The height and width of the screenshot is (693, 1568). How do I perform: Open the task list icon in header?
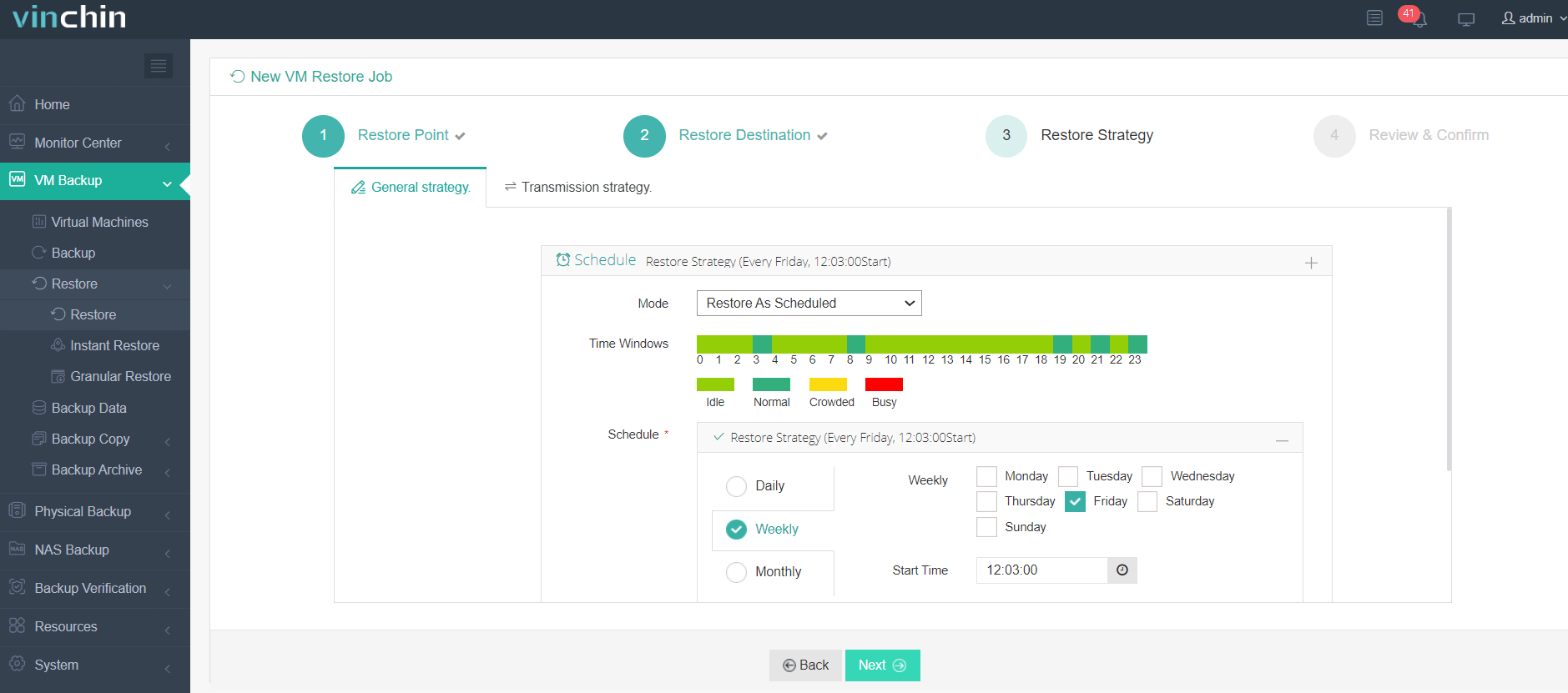pyautogui.click(x=1374, y=18)
